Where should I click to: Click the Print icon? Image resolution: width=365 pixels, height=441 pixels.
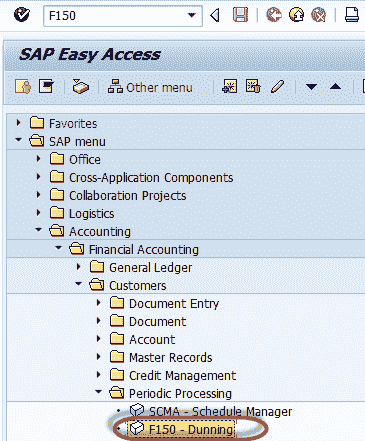[352, 15]
